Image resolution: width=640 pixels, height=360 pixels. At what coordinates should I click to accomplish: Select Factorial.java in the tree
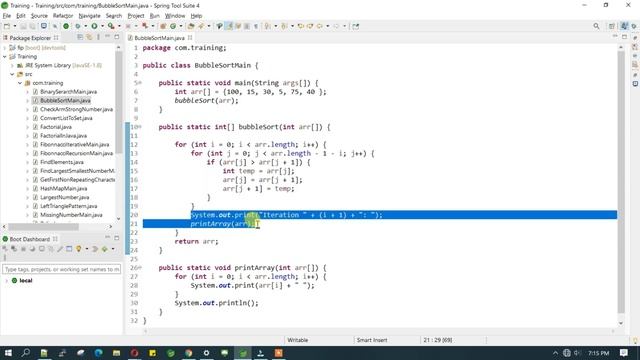pos(56,127)
